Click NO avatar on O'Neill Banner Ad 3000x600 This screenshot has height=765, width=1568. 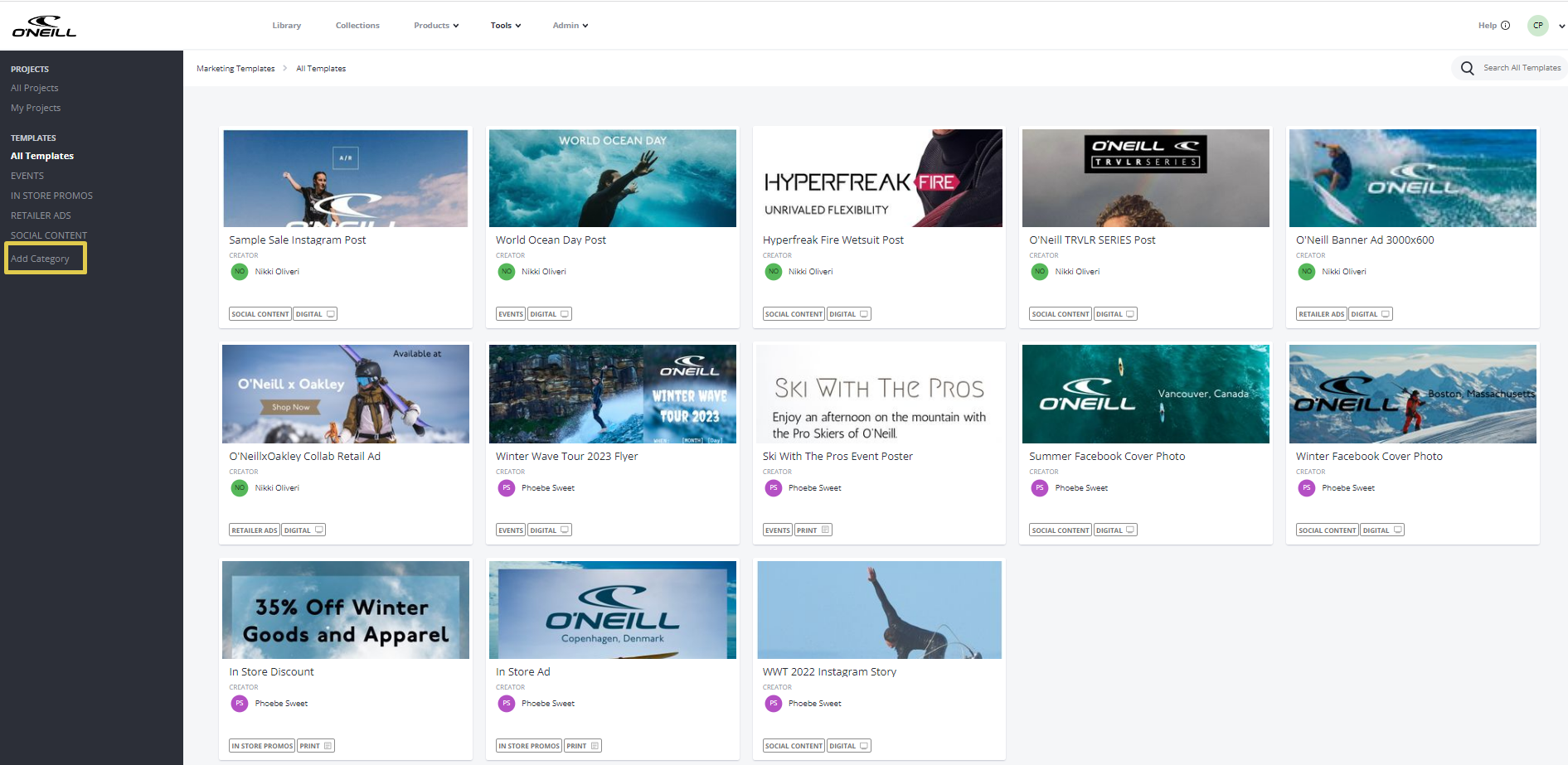[x=1307, y=272]
